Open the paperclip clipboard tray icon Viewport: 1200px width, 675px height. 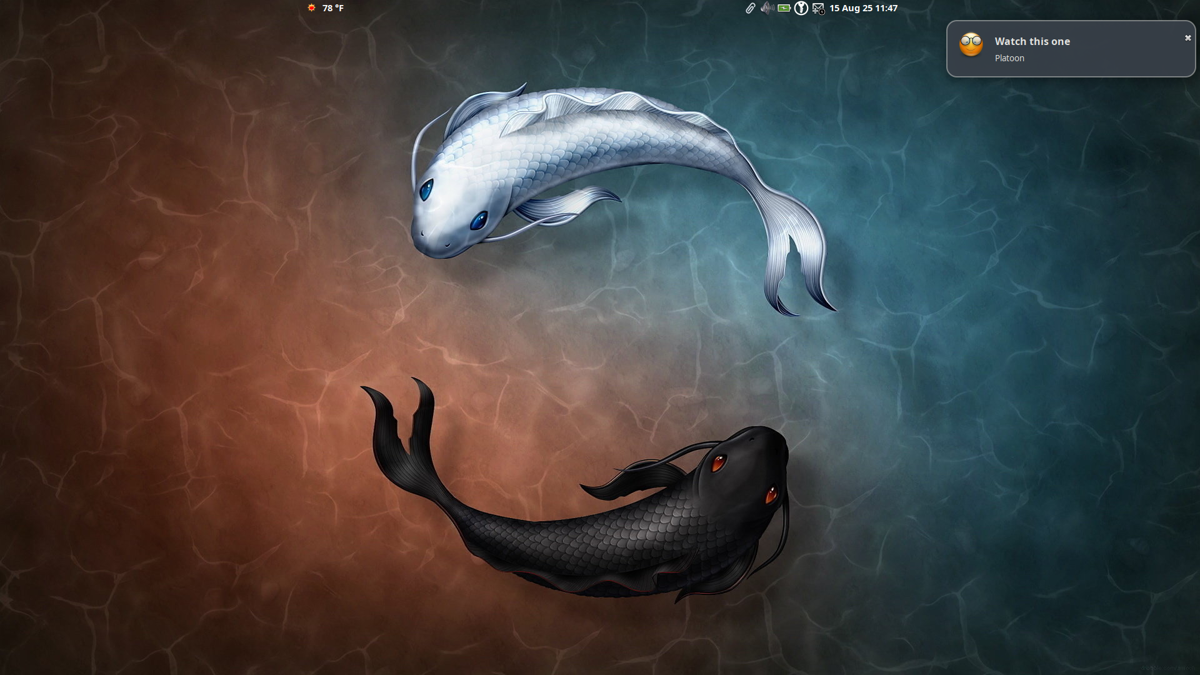[x=750, y=8]
